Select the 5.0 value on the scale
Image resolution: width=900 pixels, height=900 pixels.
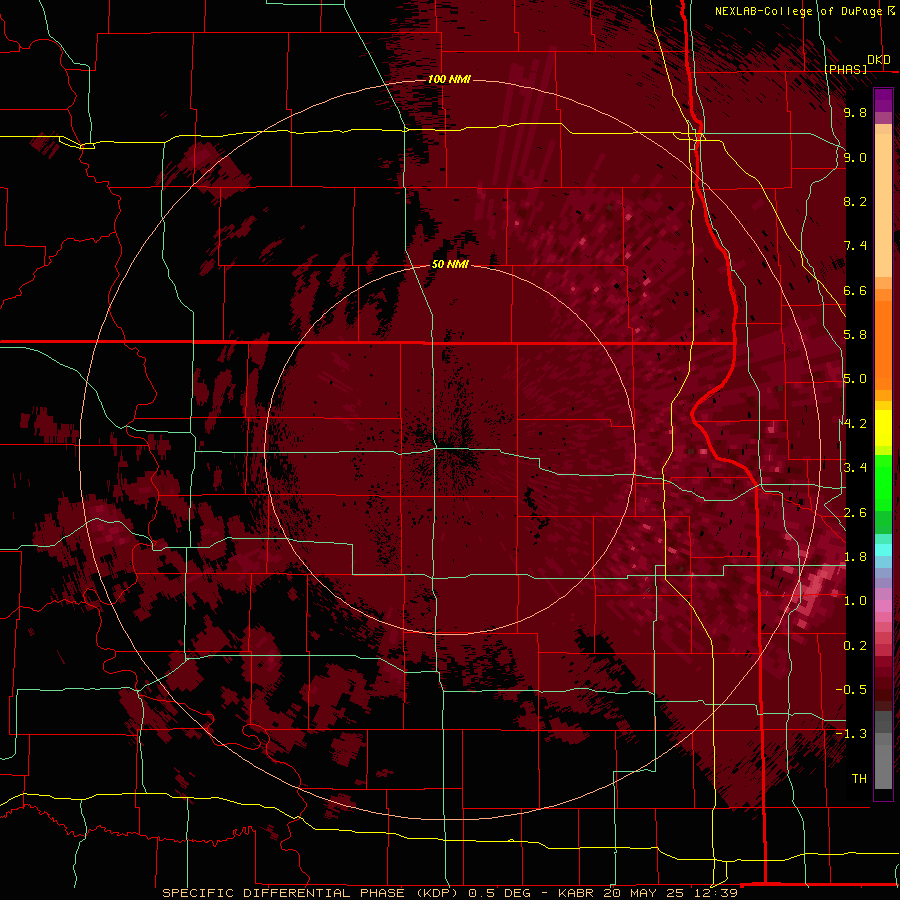(x=855, y=379)
